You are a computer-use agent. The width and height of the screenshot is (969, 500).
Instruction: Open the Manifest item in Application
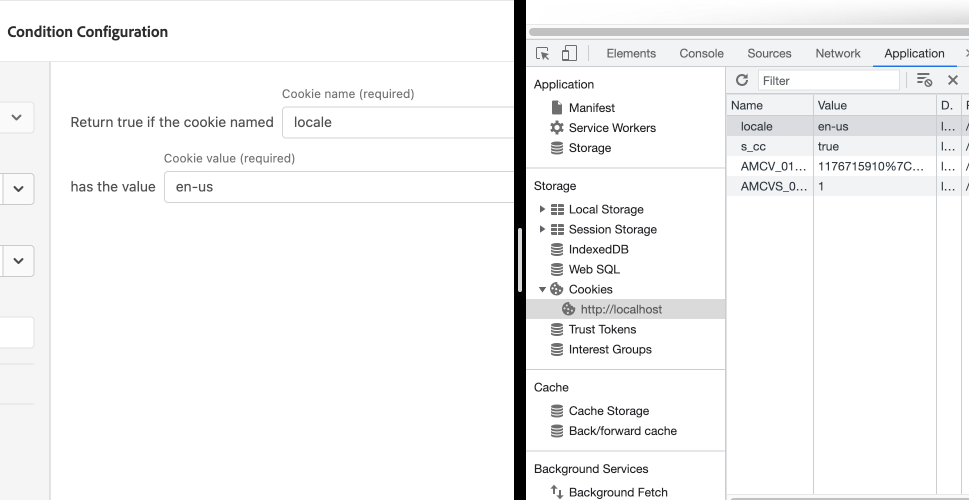(x=591, y=108)
